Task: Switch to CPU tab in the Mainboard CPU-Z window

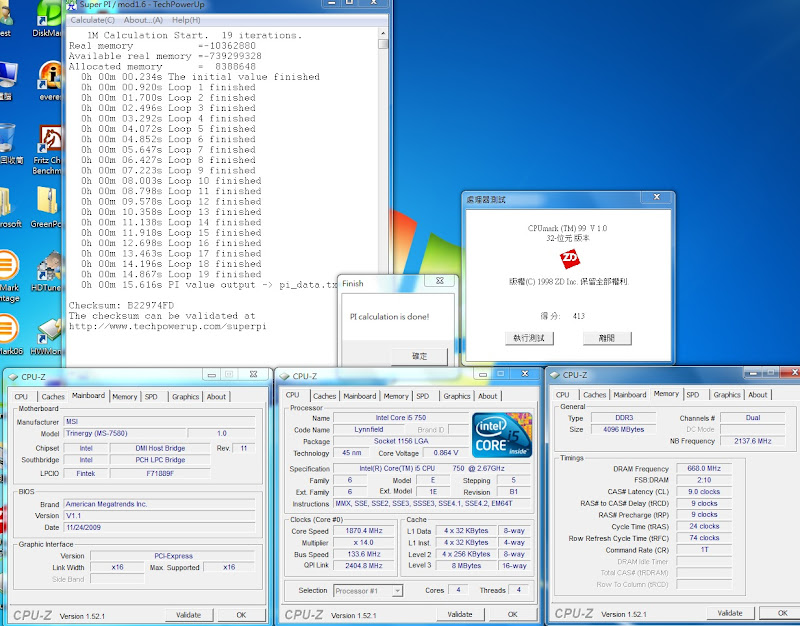Action: pos(21,396)
